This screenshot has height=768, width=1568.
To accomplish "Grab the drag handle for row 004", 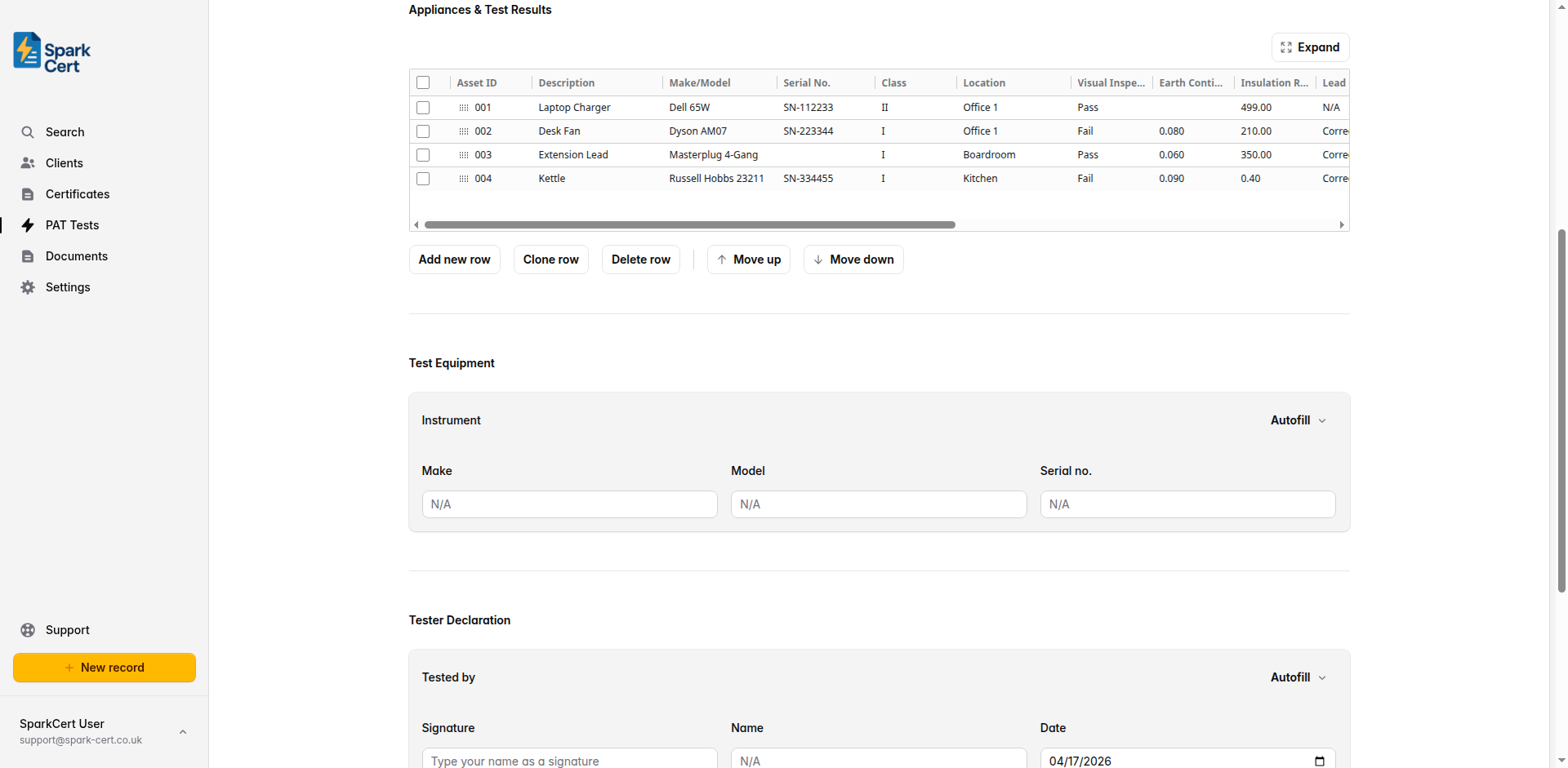I will [464, 179].
